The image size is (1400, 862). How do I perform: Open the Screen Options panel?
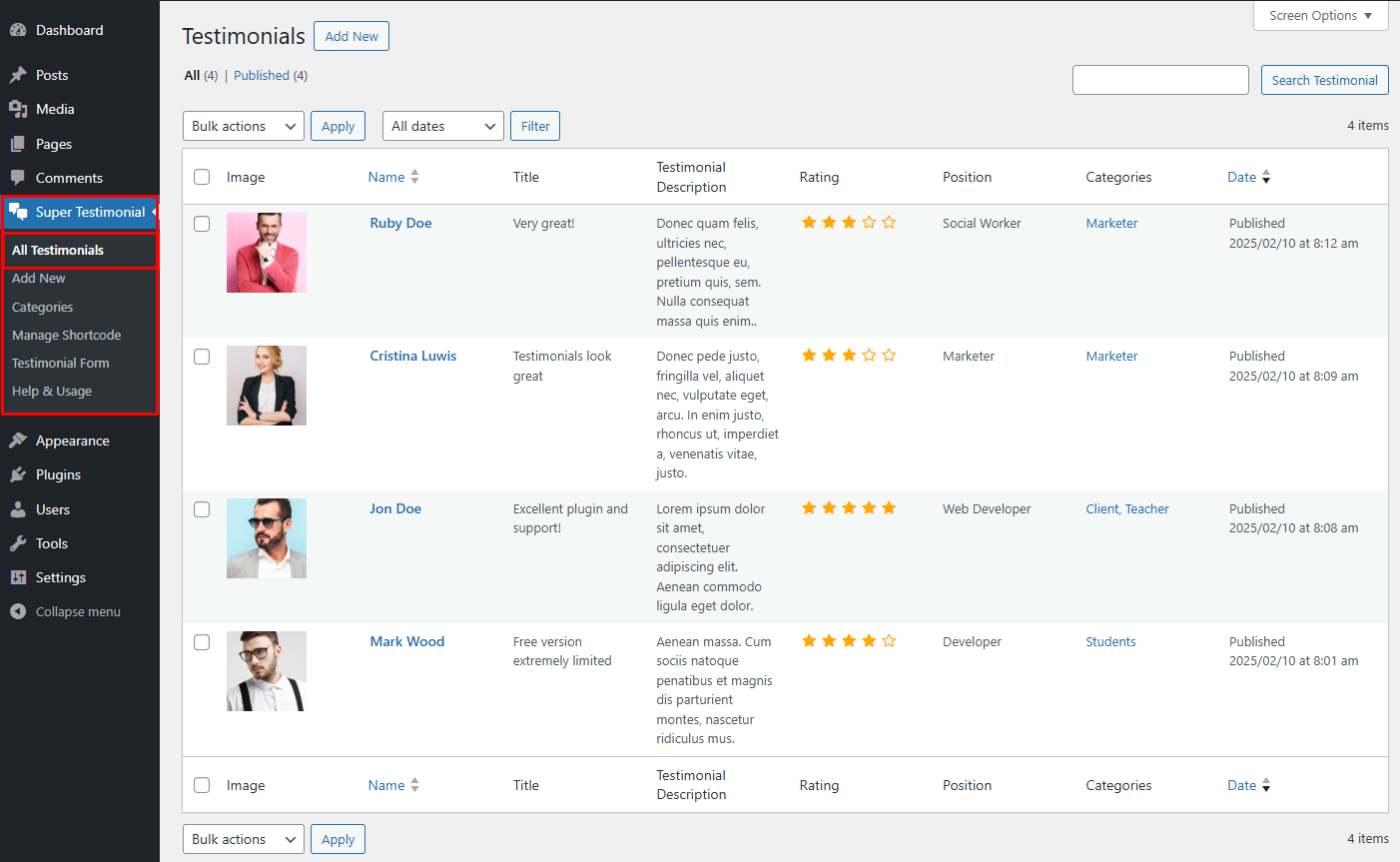coord(1320,16)
